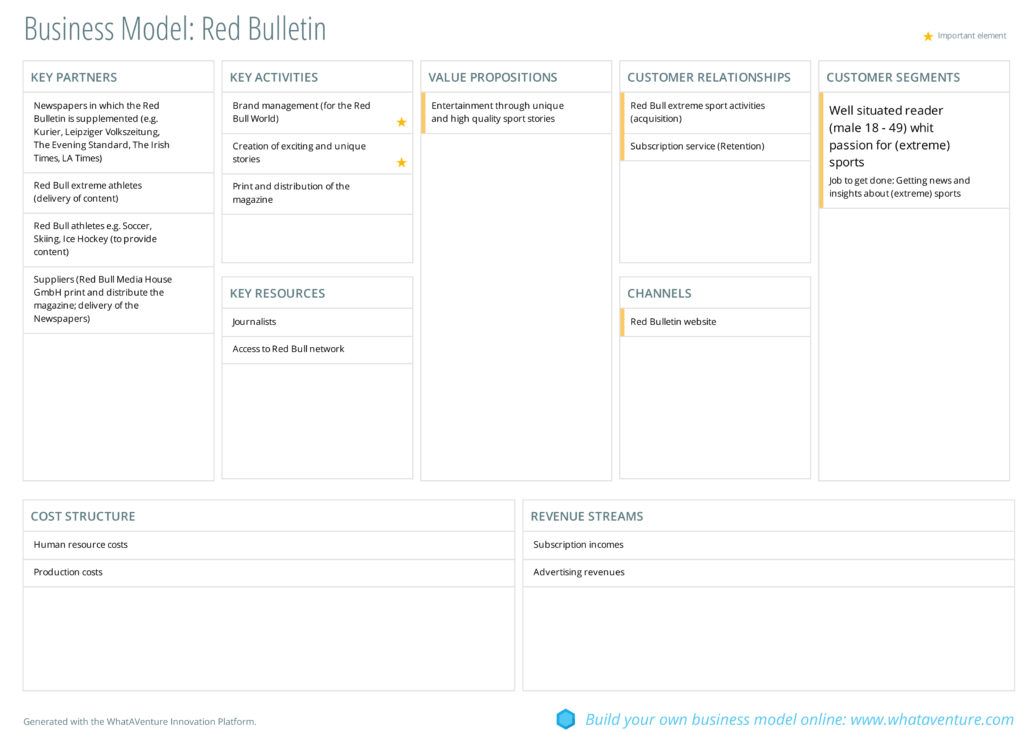Select the 'Access to Red Bull network' card
Image resolution: width=1024 pixels, height=732 pixels.
(x=317, y=349)
